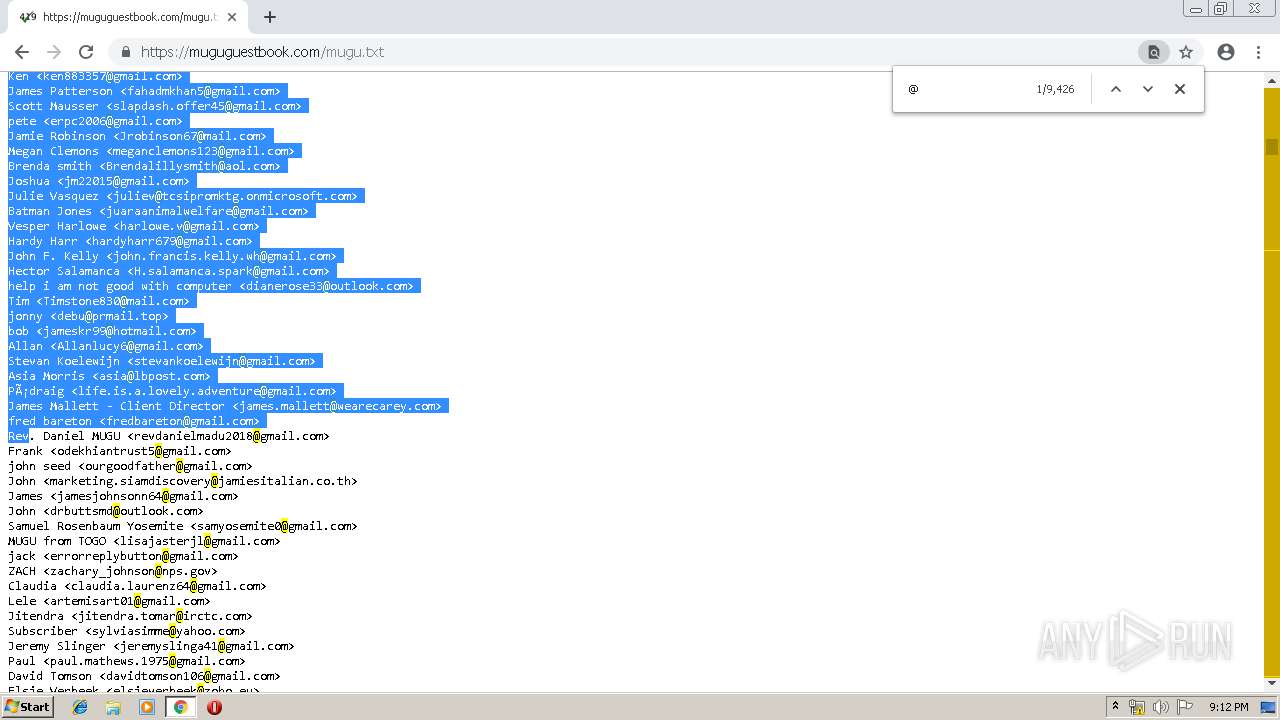1280x720 pixels.
Task: Click the vertical scrollbar thumb
Action: [1272, 147]
